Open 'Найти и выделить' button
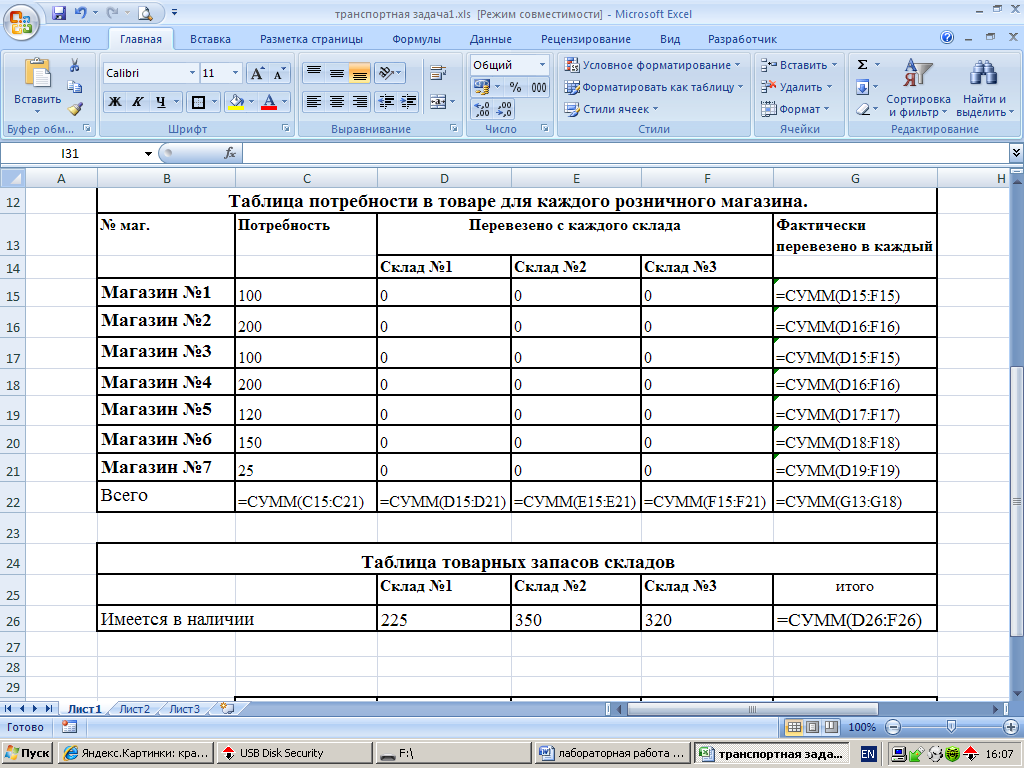 pyautogui.click(x=984, y=88)
